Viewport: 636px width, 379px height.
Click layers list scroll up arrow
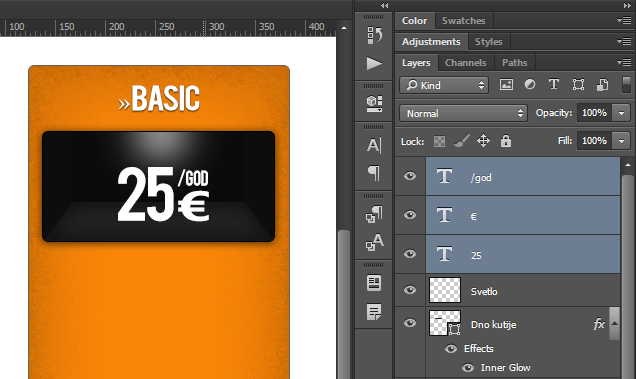[627, 165]
